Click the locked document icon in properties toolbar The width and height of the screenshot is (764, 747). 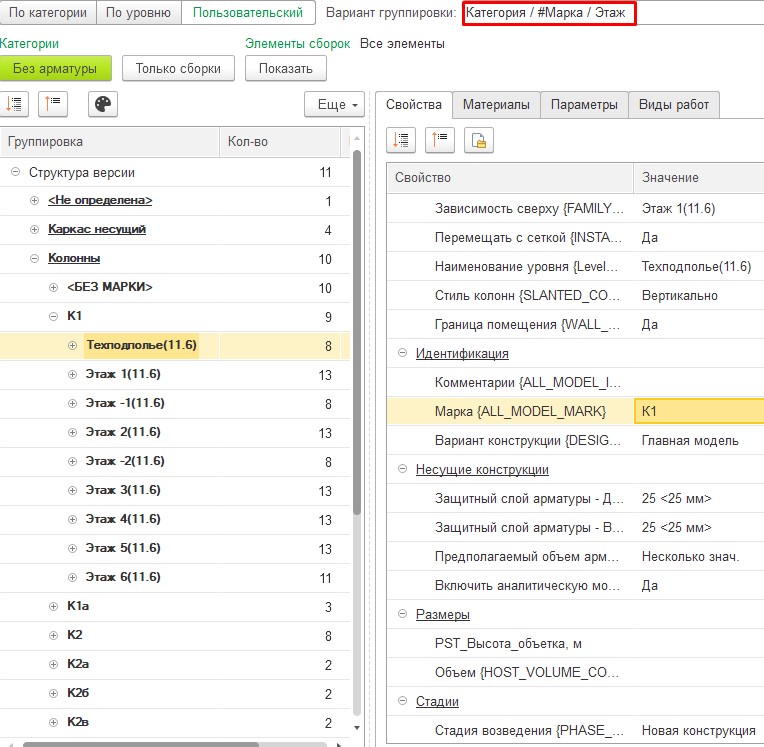coord(479,141)
